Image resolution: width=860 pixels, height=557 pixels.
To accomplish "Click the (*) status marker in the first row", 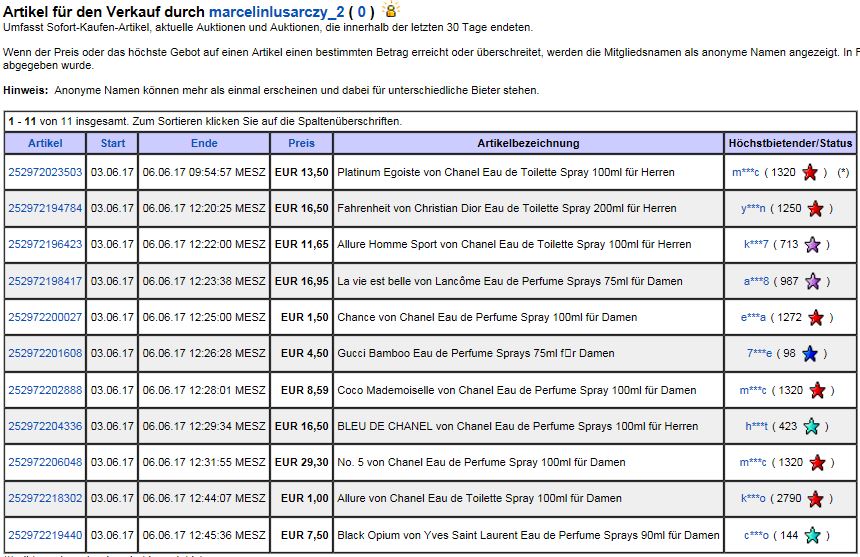I will pyautogui.click(x=843, y=173).
